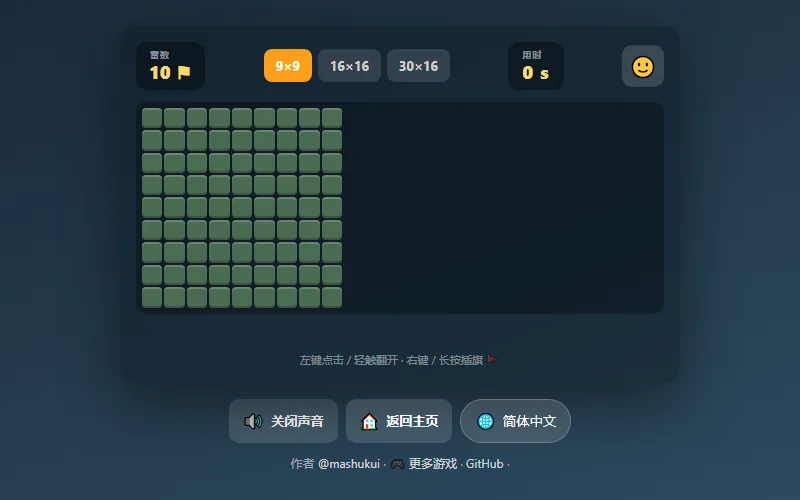Click the gamepad icon before 更多游戏
Viewport: 800px width, 500px height.
[x=397, y=464]
